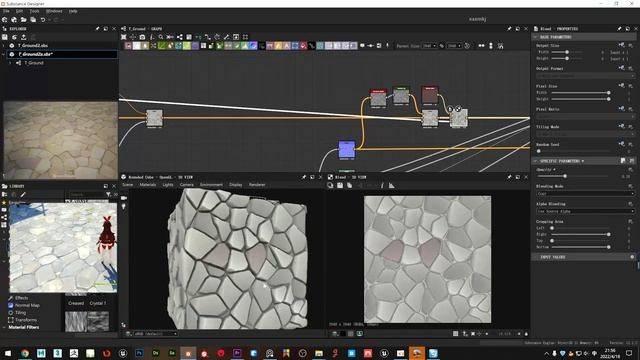This screenshot has width=640, height=360.
Task: Open the Tools menu
Action: [x=34, y=11]
